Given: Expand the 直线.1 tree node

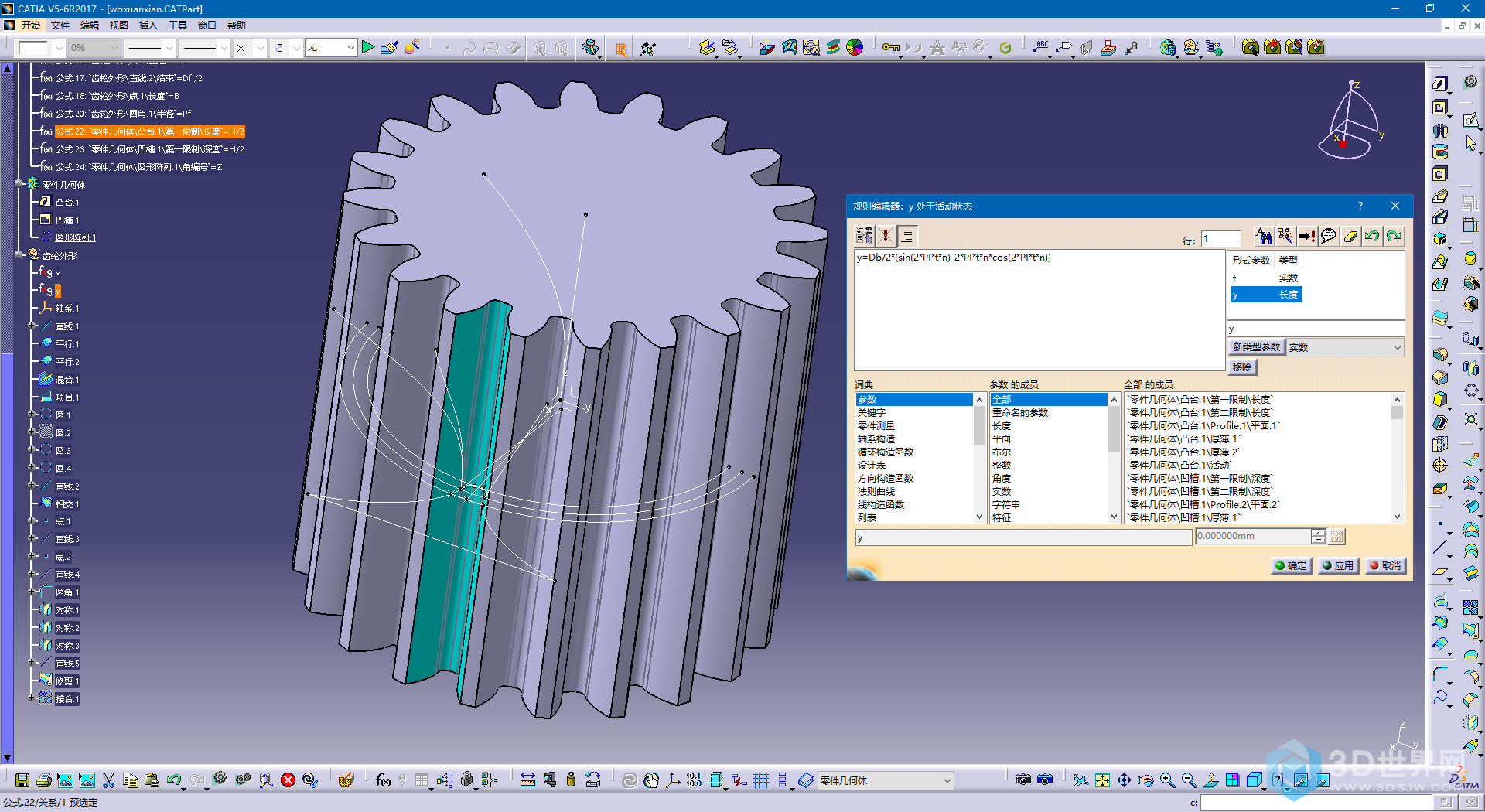Looking at the screenshot, I should 32,326.
